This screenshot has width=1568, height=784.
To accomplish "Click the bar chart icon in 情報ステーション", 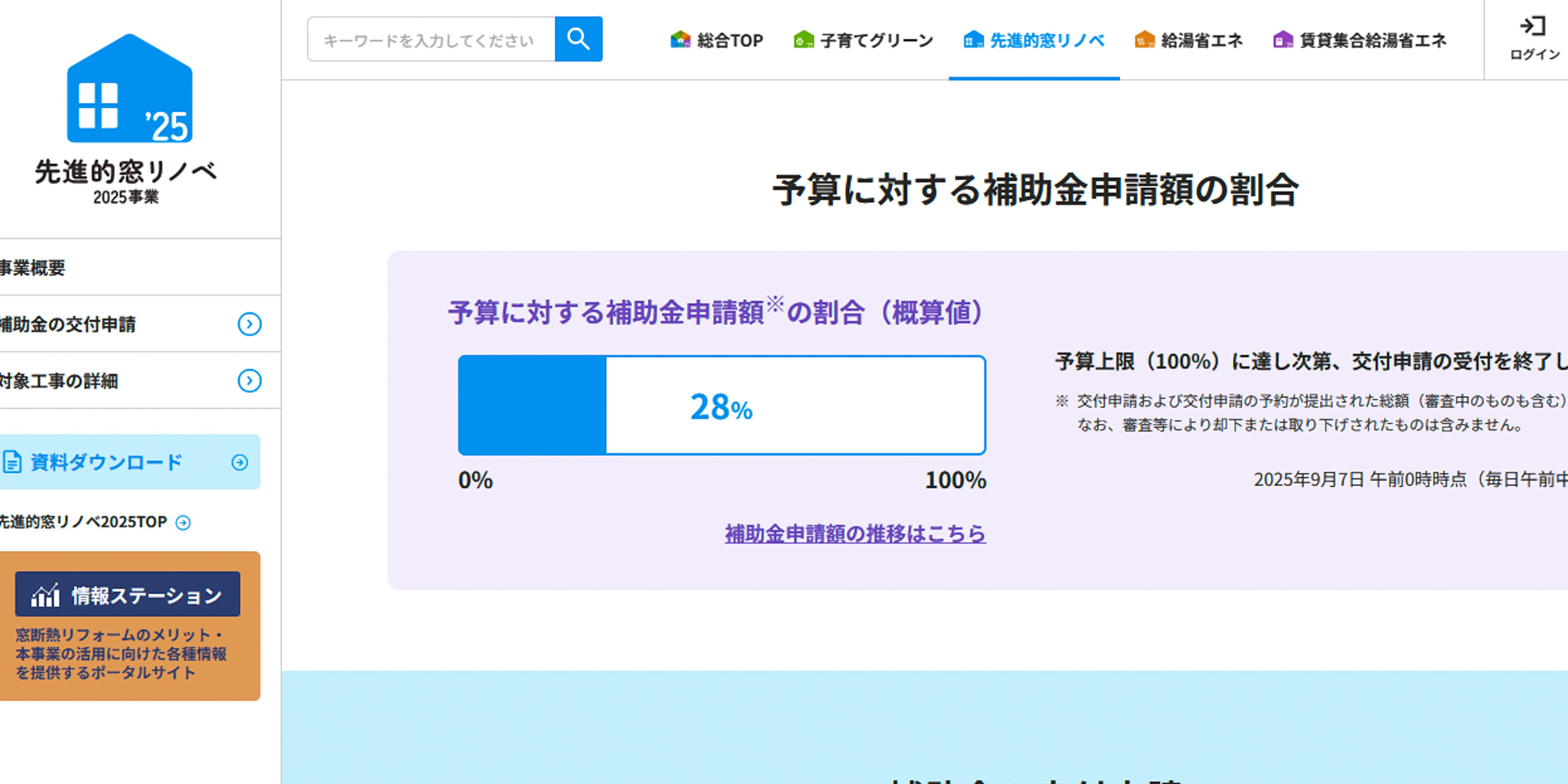I will click(45, 595).
